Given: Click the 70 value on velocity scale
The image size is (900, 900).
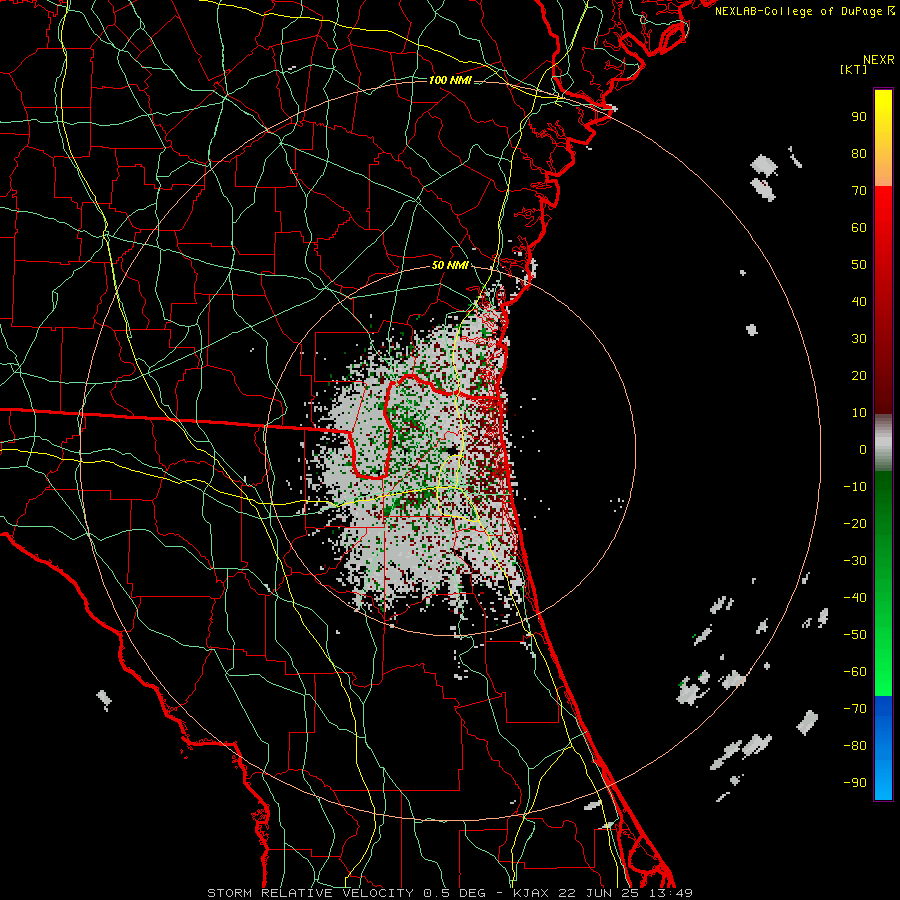Looking at the screenshot, I should pos(859,191).
